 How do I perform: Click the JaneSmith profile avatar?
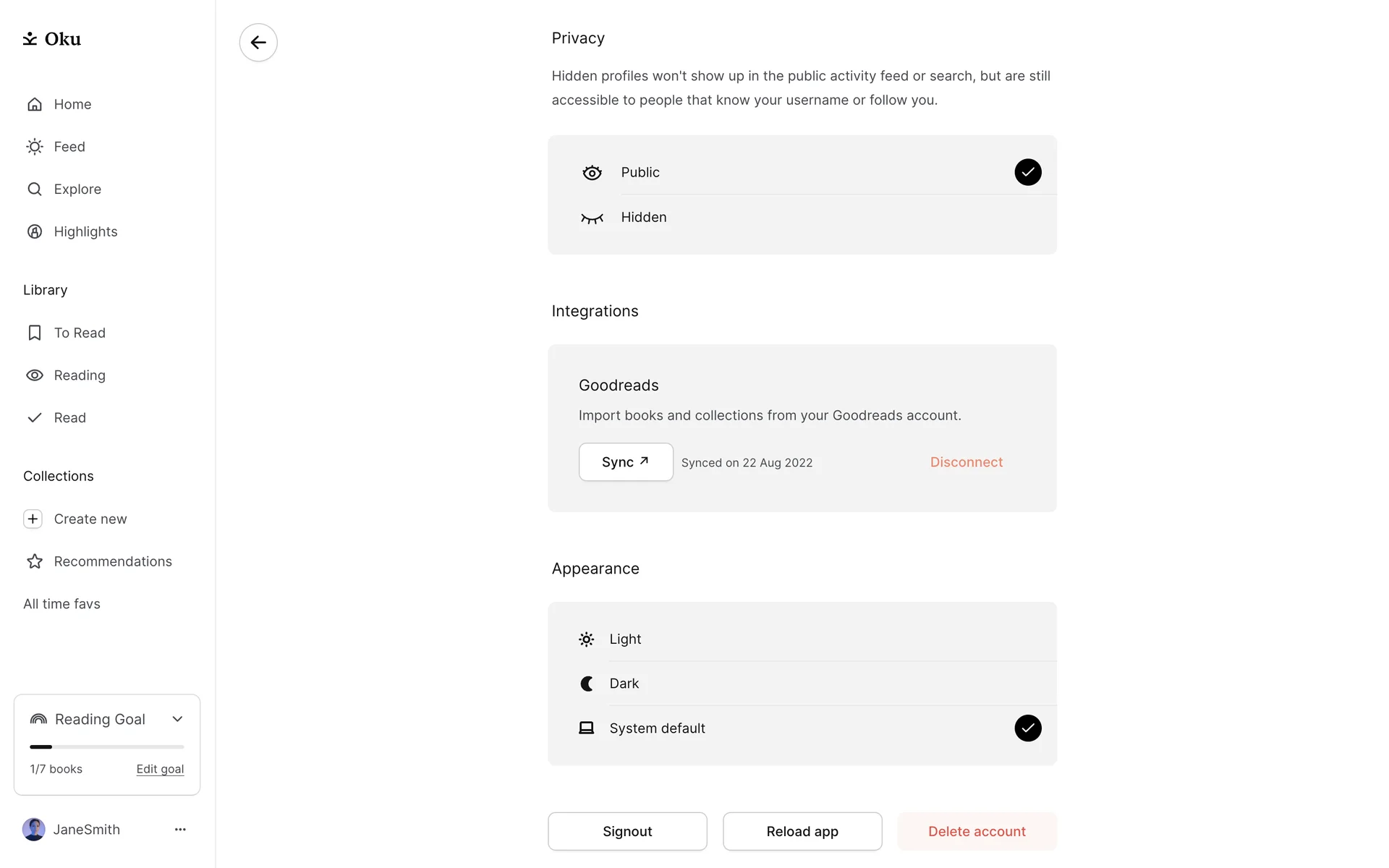(x=34, y=830)
